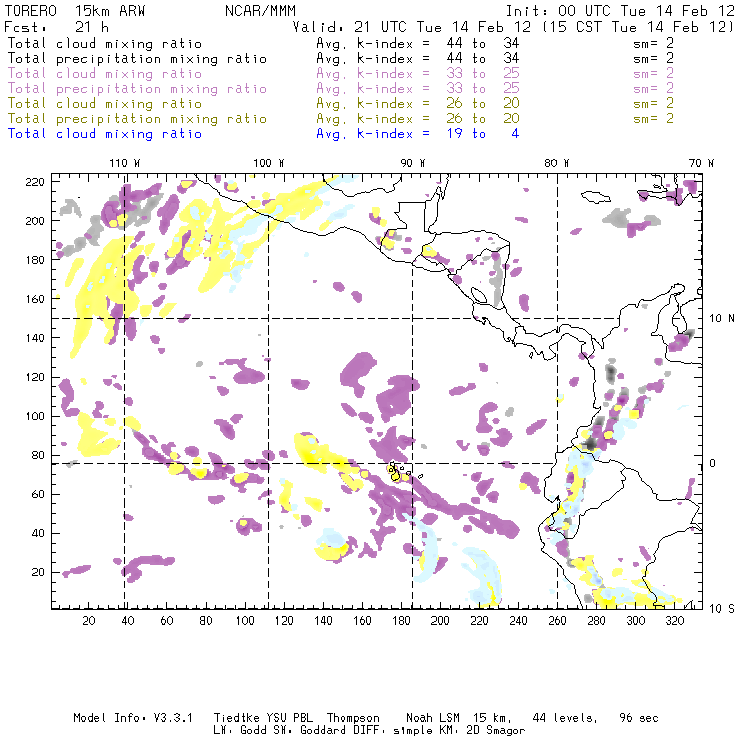
Task: Select the x-axis tick label "120"
Action: pyautogui.click(x=284, y=621)
